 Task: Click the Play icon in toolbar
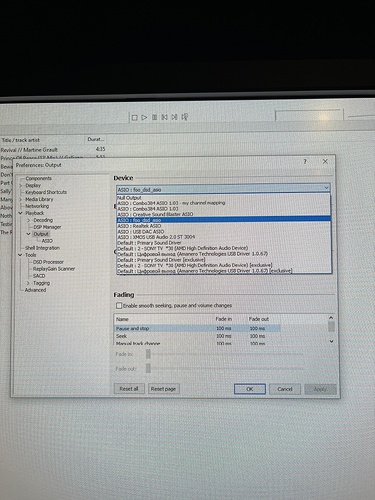click(144, 117)
